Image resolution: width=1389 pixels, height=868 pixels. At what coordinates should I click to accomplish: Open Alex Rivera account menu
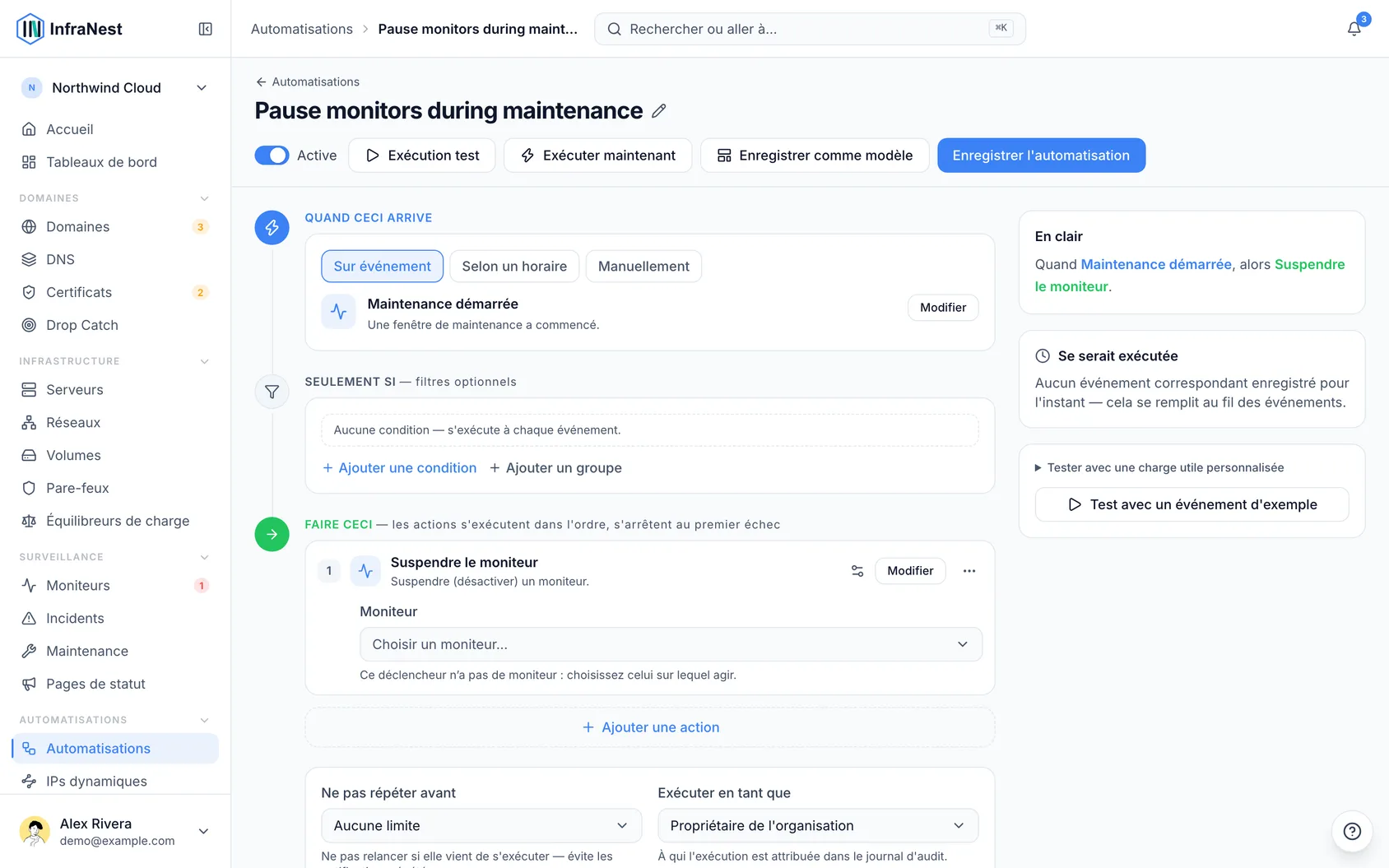coord(115,831)
